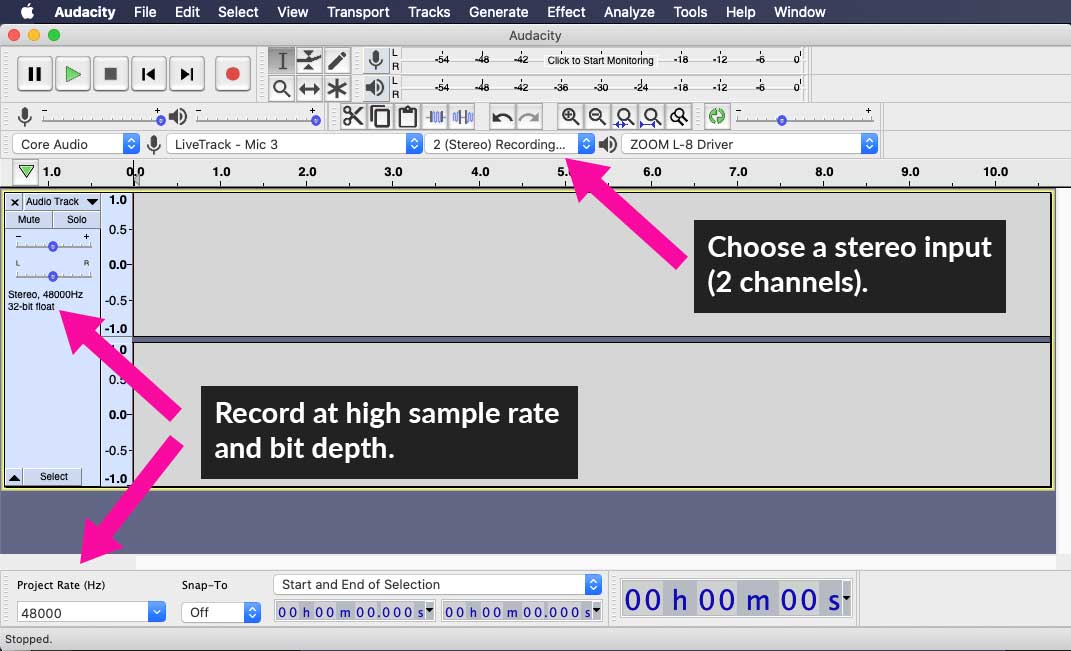Start playback with the green Play button

tap(72, 74)
